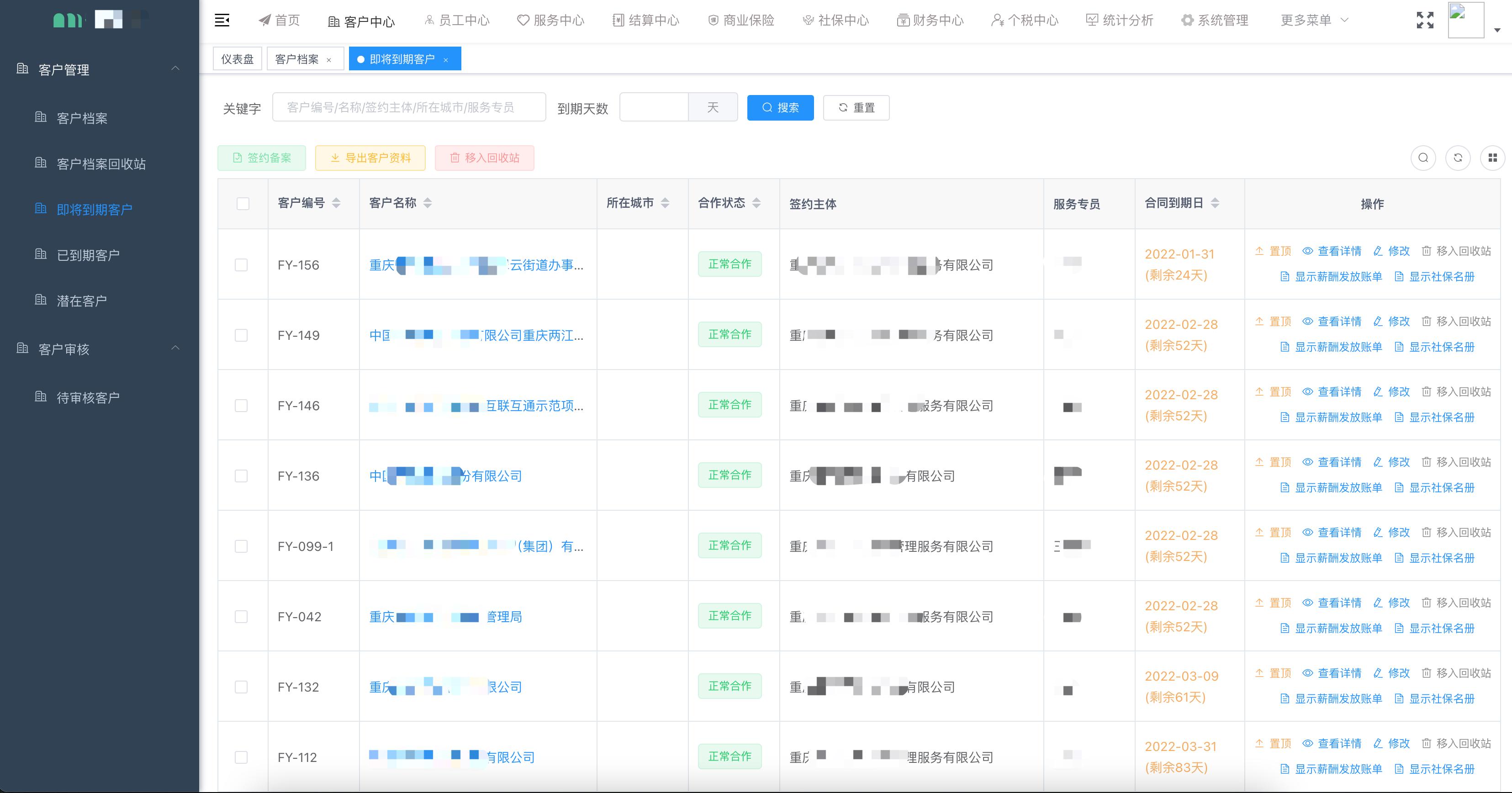The image size is (1512, 793).
Task: Check the row checkbox for FY-156
Action: coord(241,265)
